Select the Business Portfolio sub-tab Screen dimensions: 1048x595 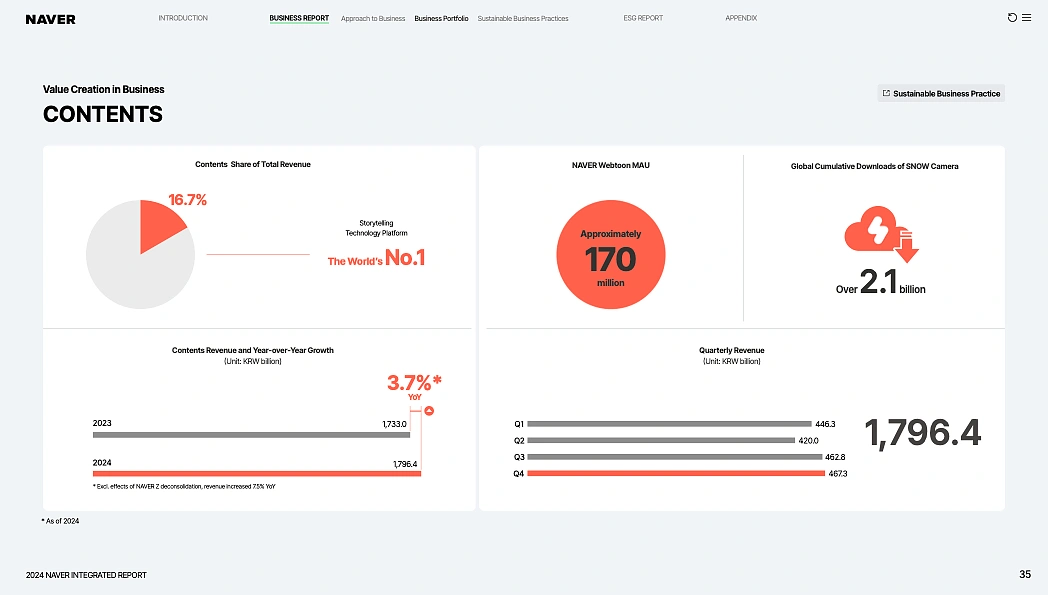coord(441,19)
